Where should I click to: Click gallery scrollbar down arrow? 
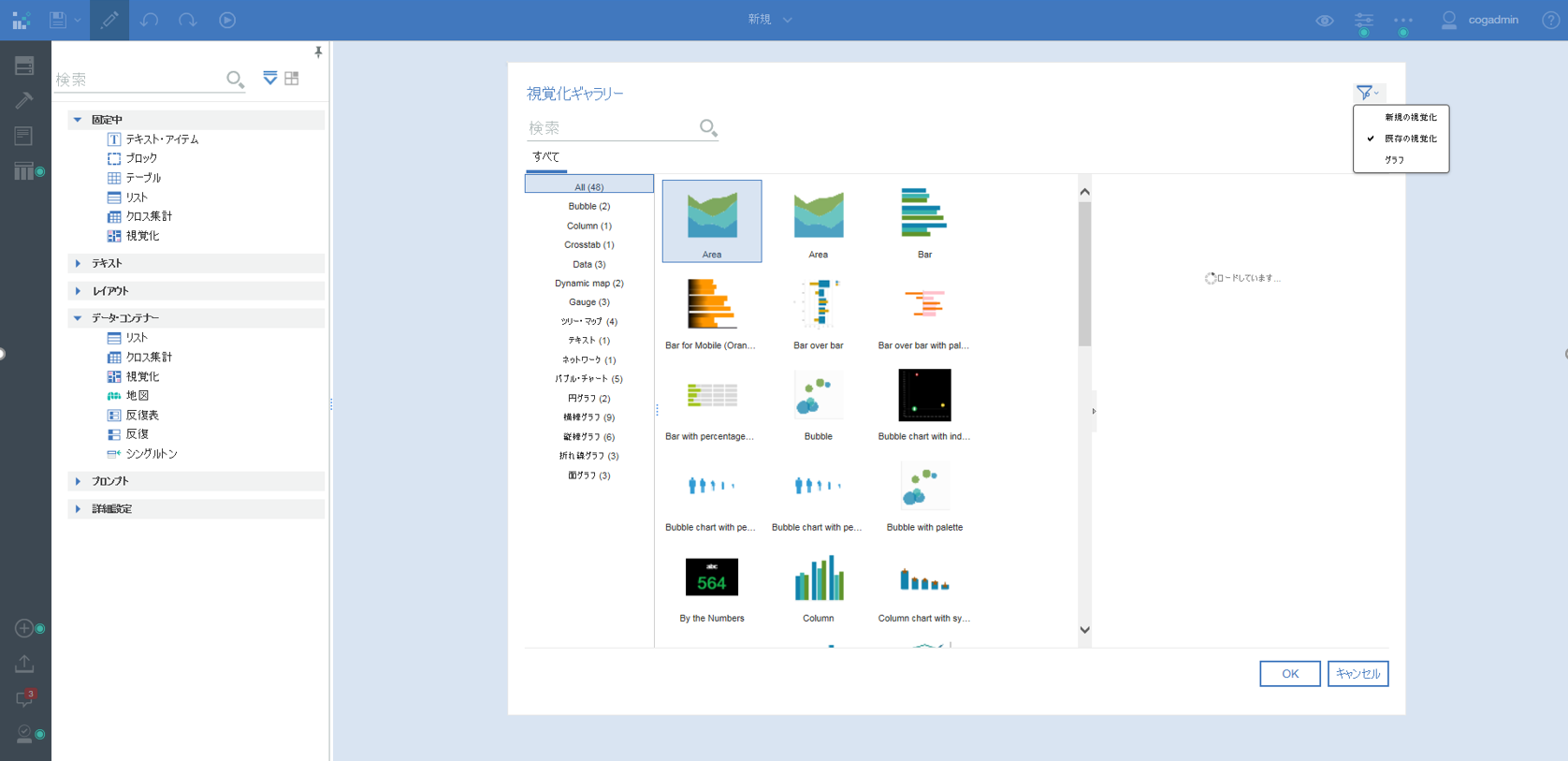(x=1085, y=630)
